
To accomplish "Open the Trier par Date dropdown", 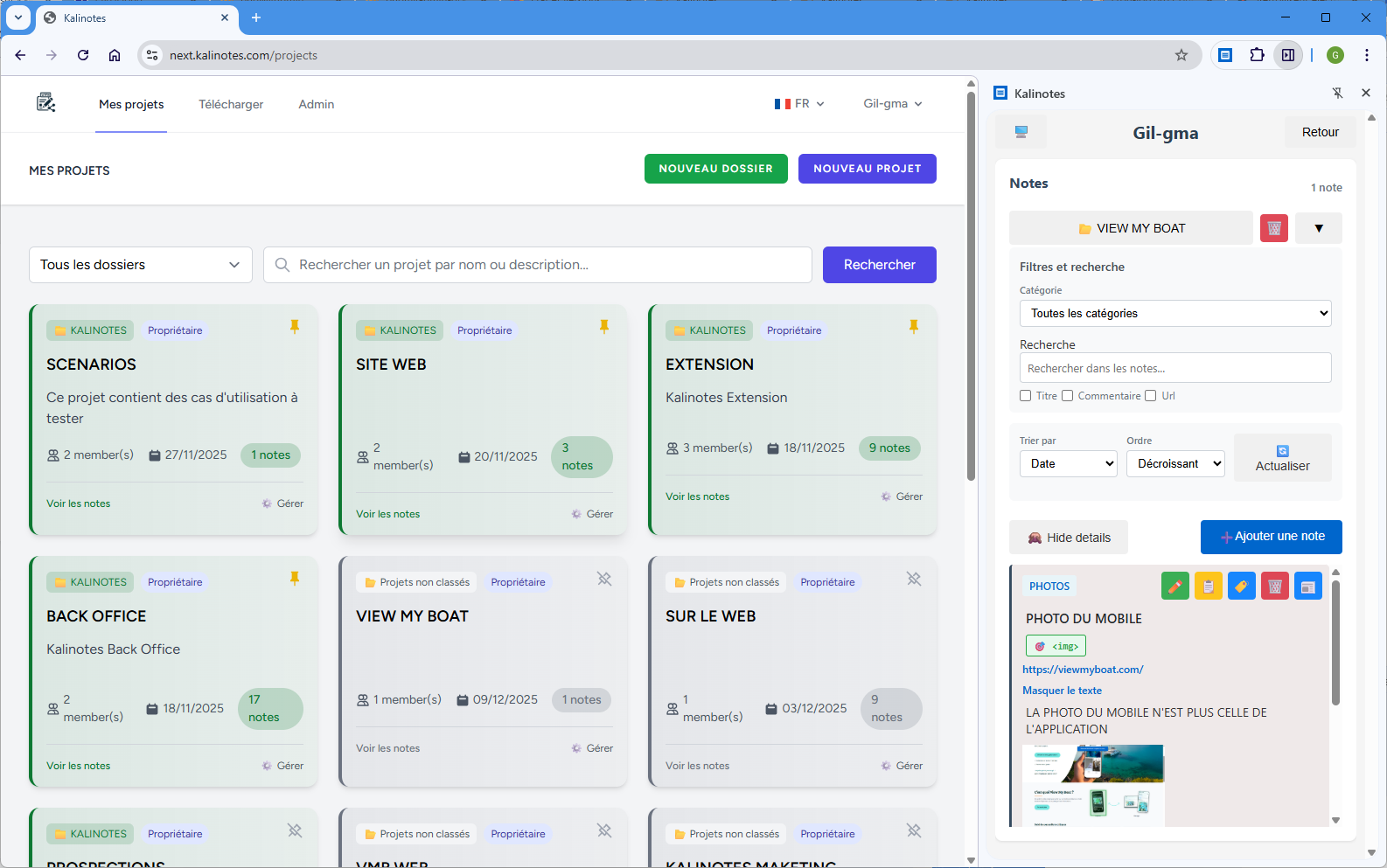I will 1069,463.
